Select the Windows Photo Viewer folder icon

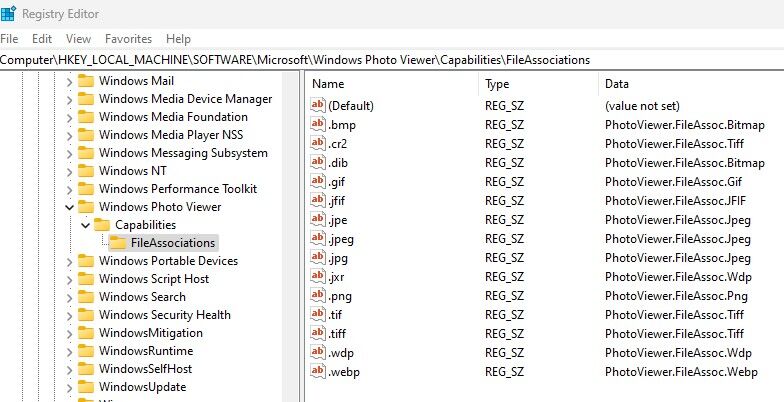86,207
